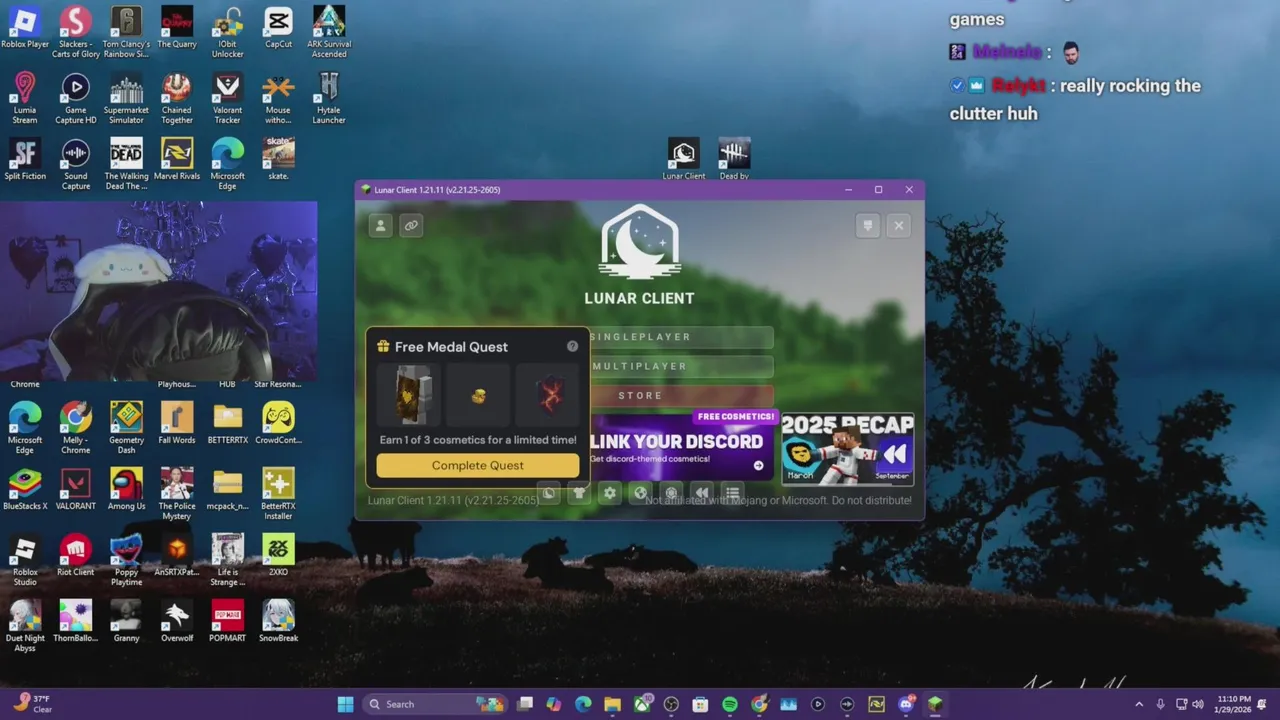Select the Roblox Player desktop icon

tap(25, 27)
